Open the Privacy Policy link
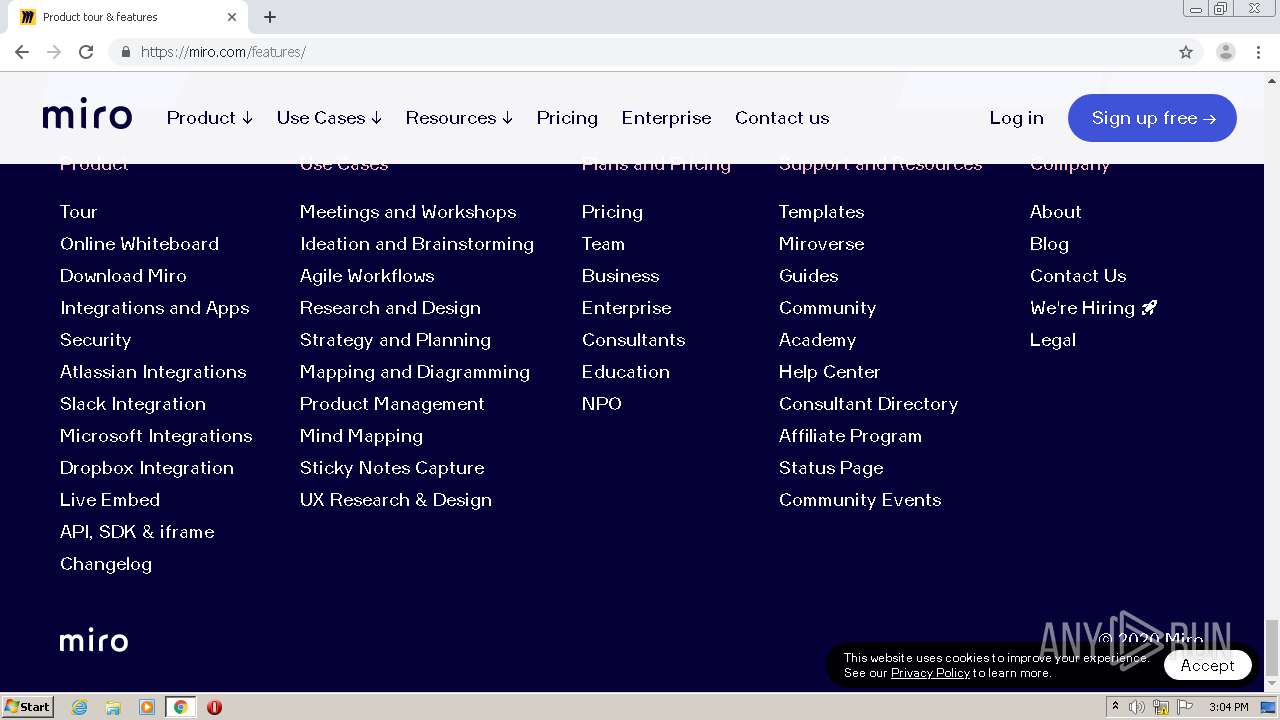The height and width of the screenshot is (720, 1280). [x=930, y=673]
